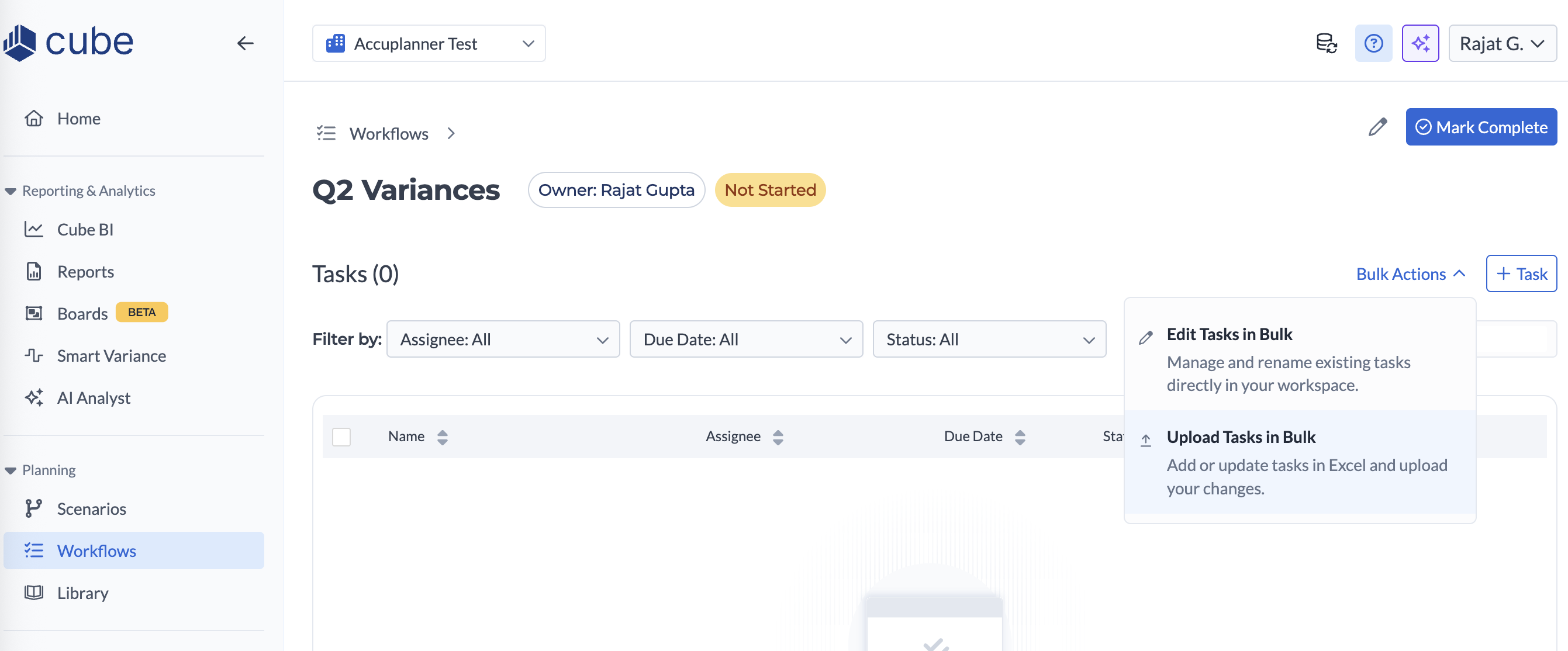Collapse the sidebar with the back arrow
The image size is (1568, 651).
click(x=245, y=43)
